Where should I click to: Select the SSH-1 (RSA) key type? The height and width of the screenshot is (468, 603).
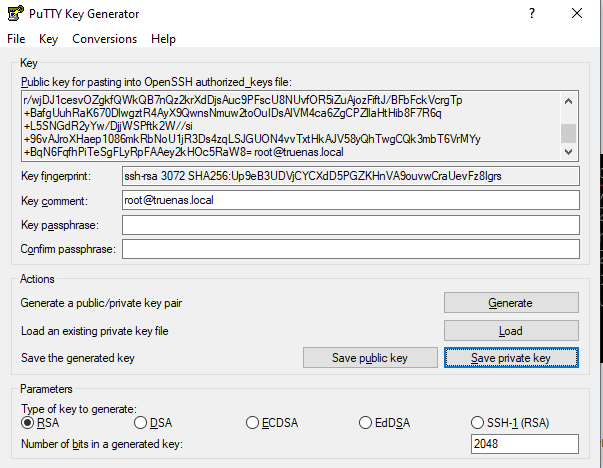pos(510,423)
